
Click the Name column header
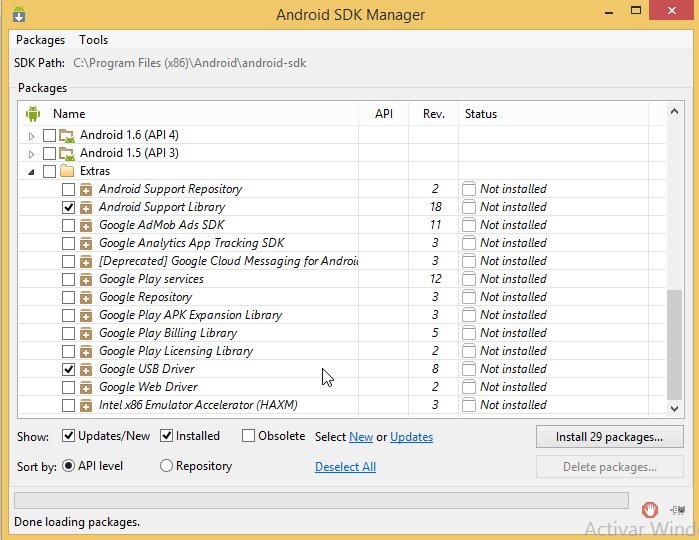pyautogui.click(x=69, y=114)
